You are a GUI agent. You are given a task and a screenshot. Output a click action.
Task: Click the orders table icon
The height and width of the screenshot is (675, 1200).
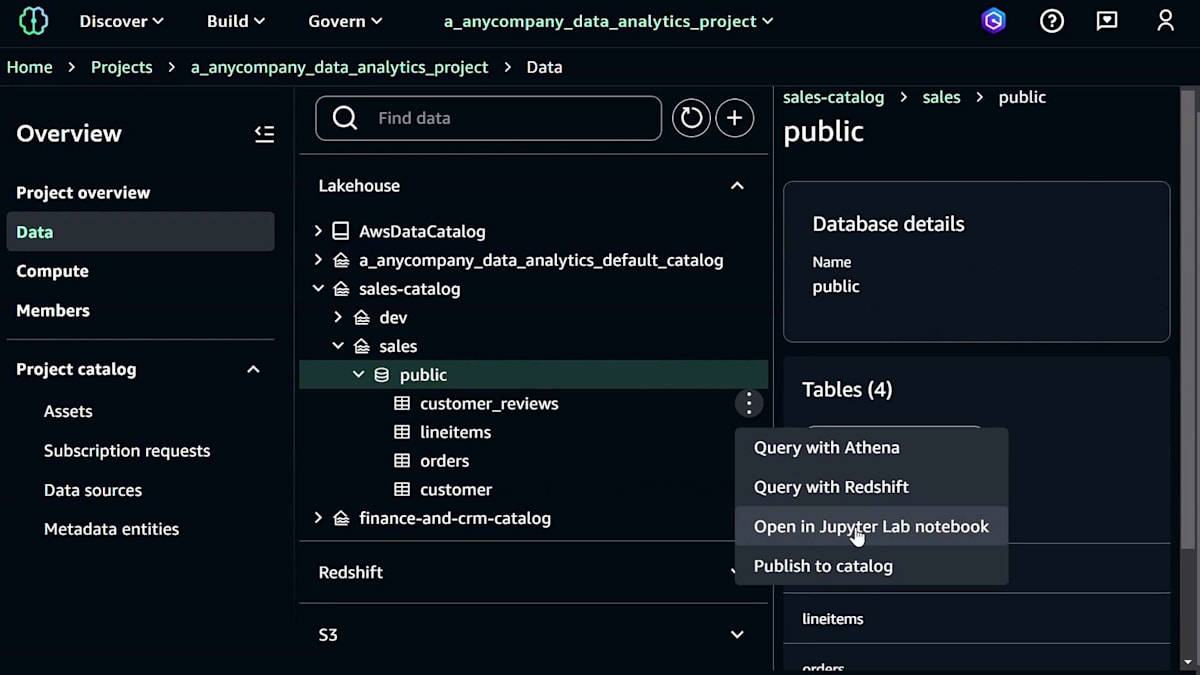point(402,461)
